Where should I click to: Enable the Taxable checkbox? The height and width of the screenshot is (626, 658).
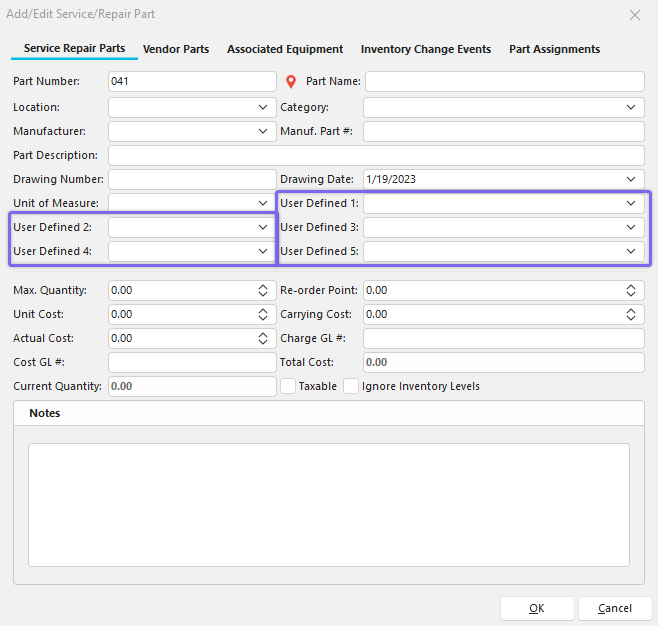[x=288, y=386]
